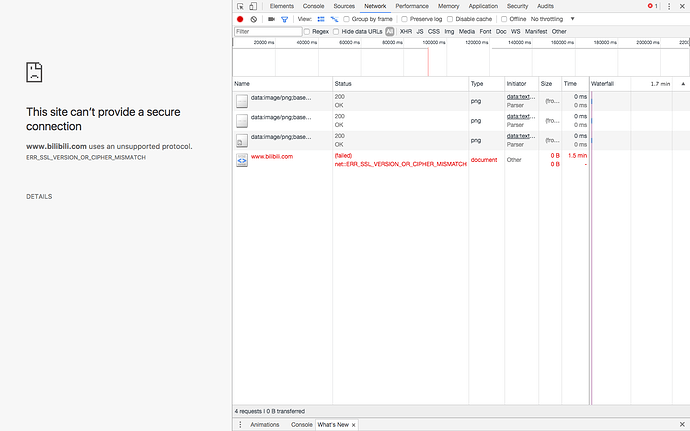Click 4 requests status bar summary
Viewport: 690px width, 431px height.
pyautogui.click(x=269, y=411)
